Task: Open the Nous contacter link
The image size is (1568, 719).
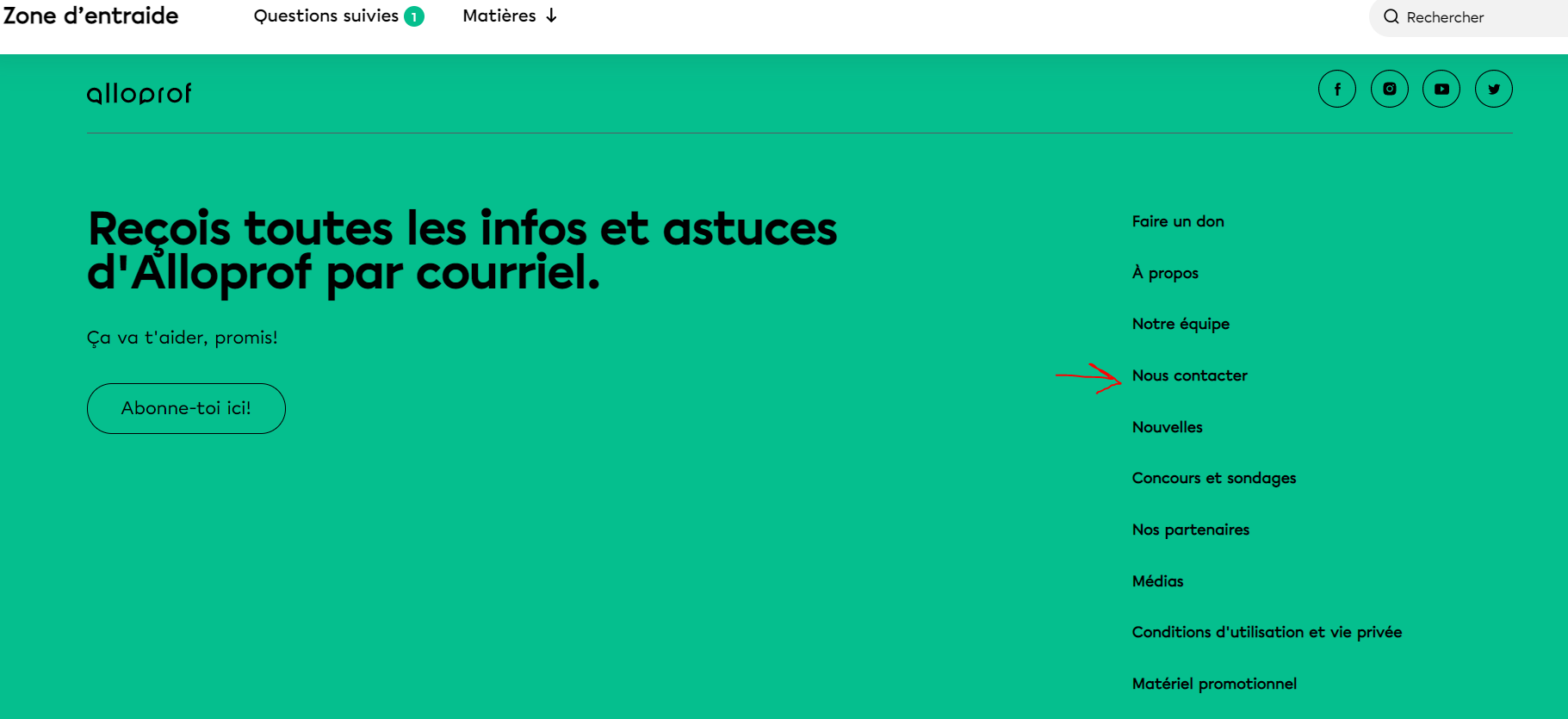Action: click(x=1190, y=375)
